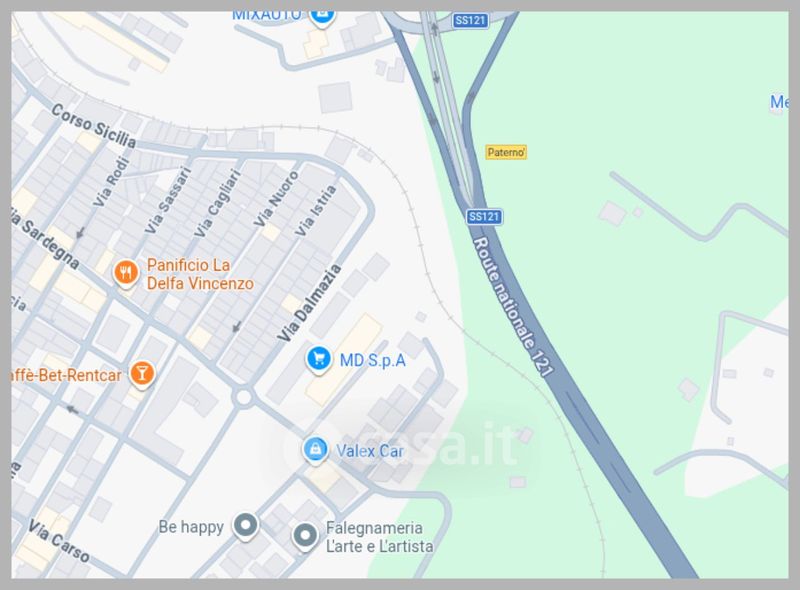The width and height of the screenshot is (800, 590).
Task: Click the roundabout below Via Dalmazia
Action: [x=243, y=397]
